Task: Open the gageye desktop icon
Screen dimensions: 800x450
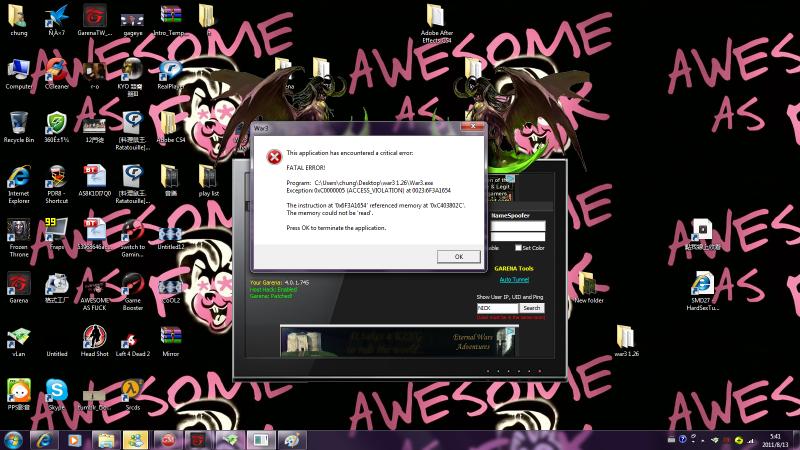Action: tap(133, 23)
